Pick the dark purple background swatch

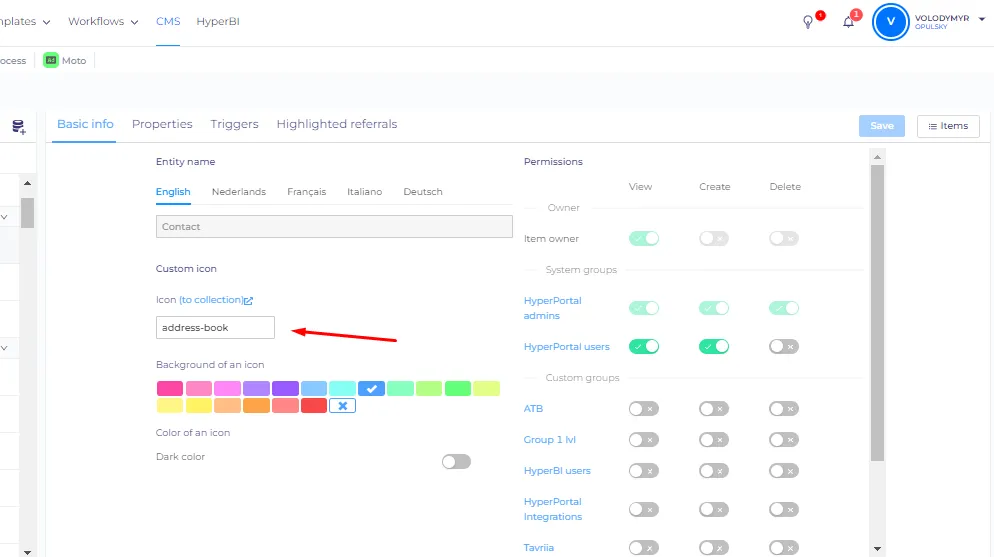[285, 388]
